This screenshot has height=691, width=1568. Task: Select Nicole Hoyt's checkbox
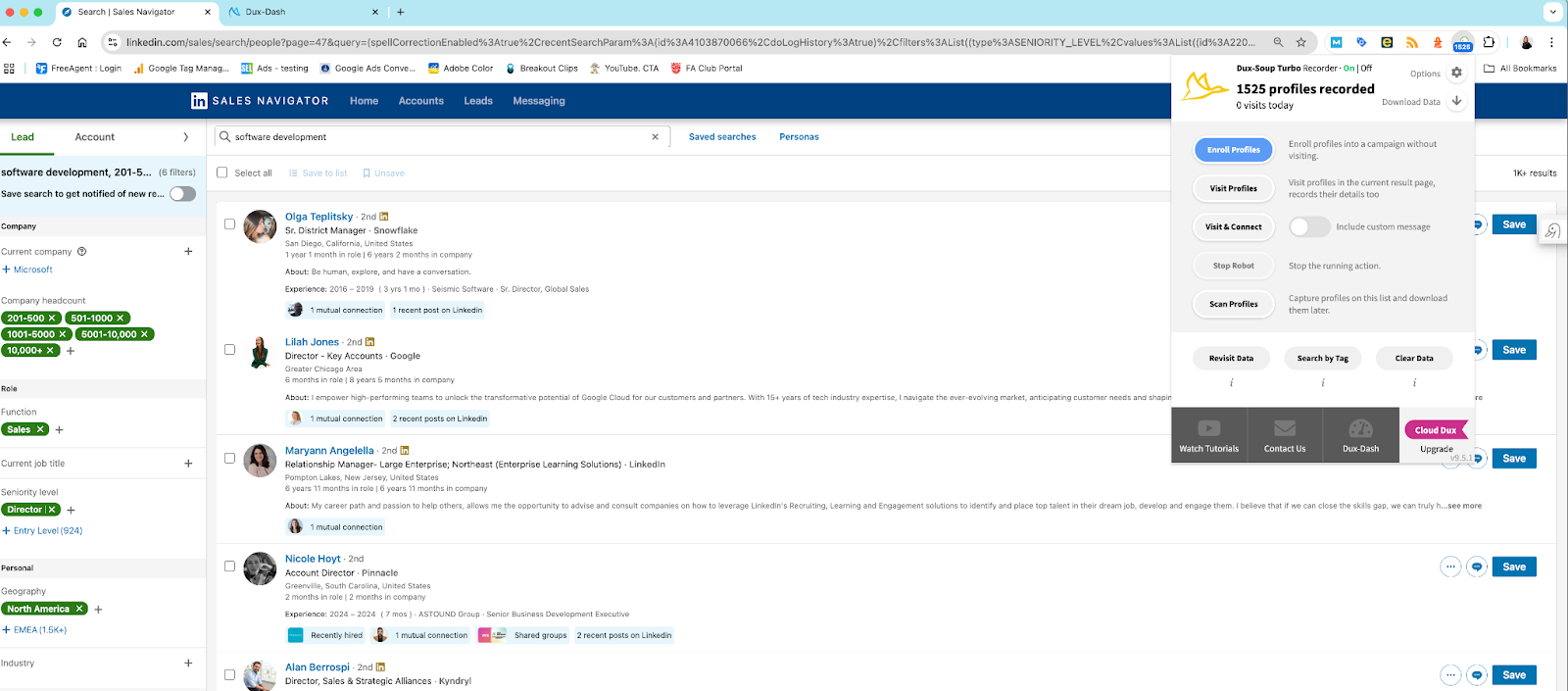(229, 567)
